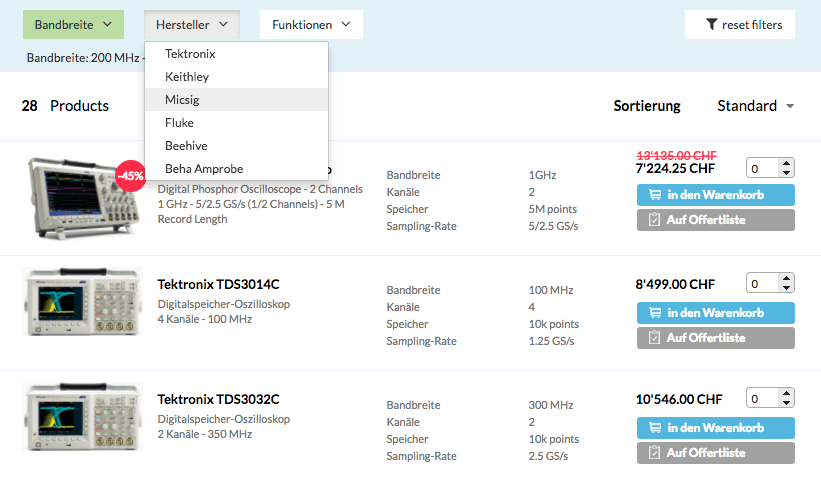Image resolution: width=821 pixels, height=478 pixels.
Task: Open the Tektronix TDS3014C product title
Action: click(218, 284)
